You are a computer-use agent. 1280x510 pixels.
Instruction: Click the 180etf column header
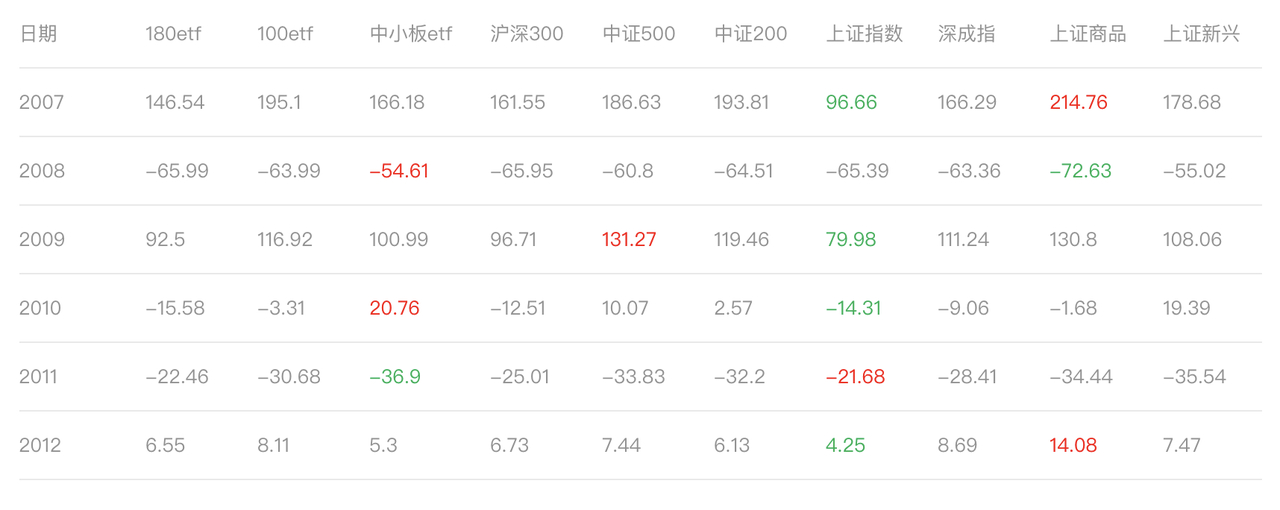pos(174,34)
